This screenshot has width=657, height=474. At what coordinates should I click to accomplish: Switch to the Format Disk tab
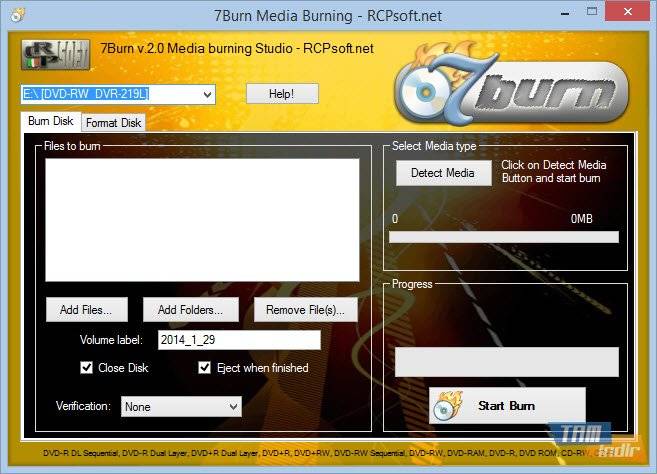tap(113, 123)
